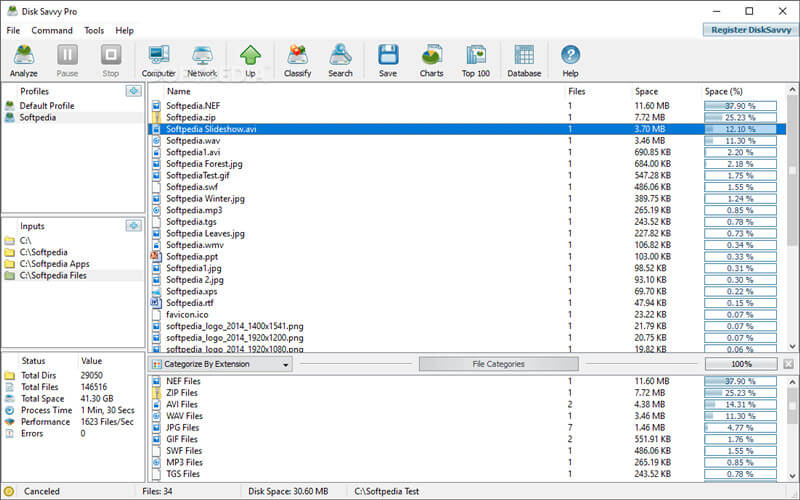This screenshot has width=800, height=500.
Task: Click the Register DiskSavvy button
Action: 749,30
